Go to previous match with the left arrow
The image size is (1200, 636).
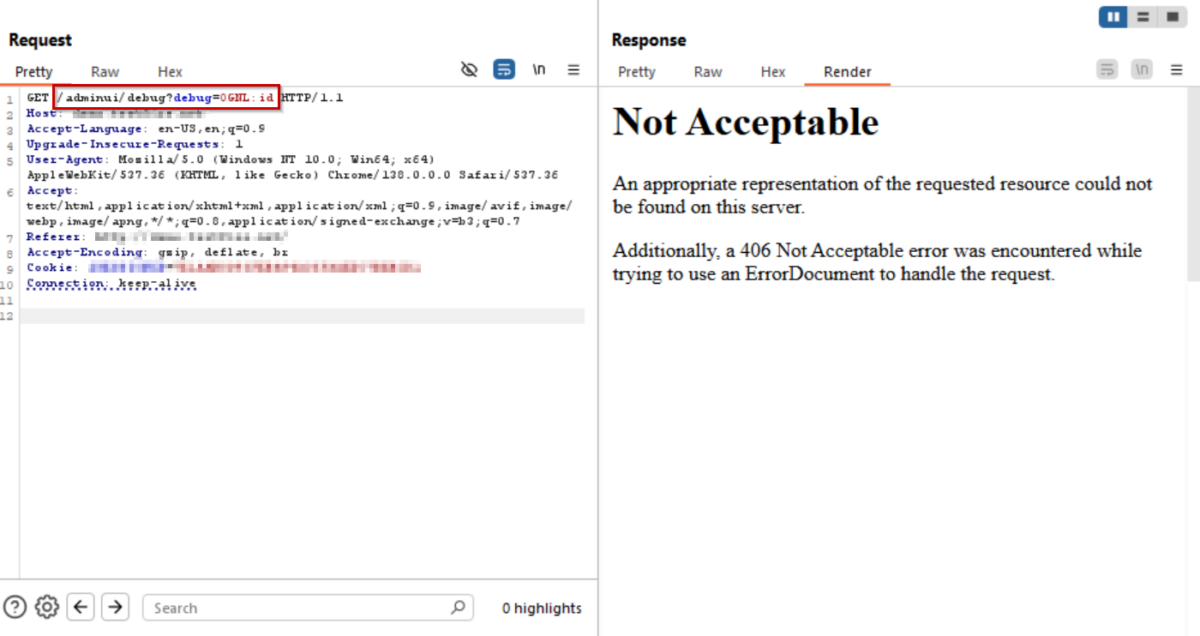80,607
